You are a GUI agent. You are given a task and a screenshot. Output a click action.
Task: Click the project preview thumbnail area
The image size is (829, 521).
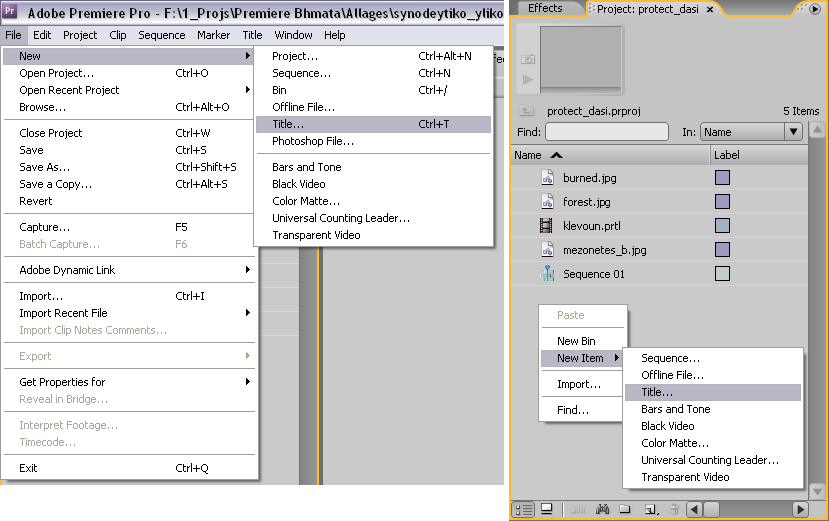point(581,60)
